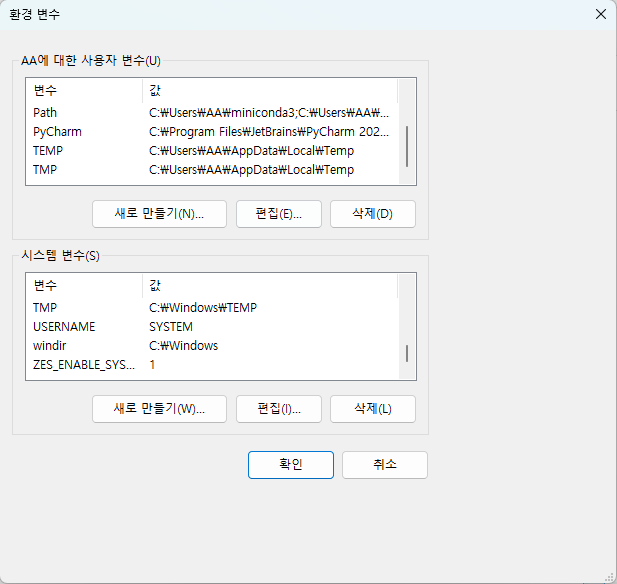This screenshot has width=617, height=584.
Task: Select the windir system variable row
Action: (212, 346)
